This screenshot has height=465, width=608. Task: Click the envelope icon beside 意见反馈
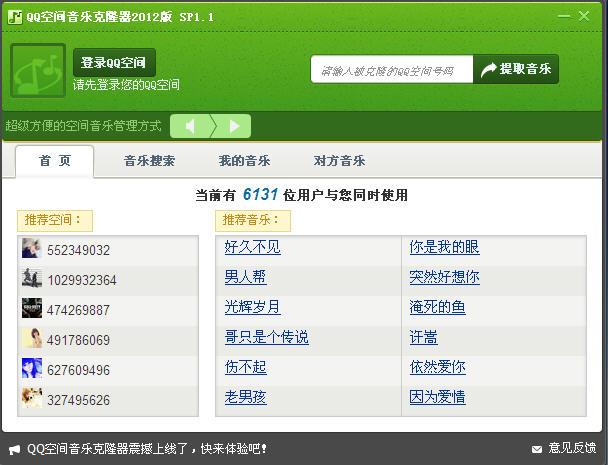tap(537, 448)
